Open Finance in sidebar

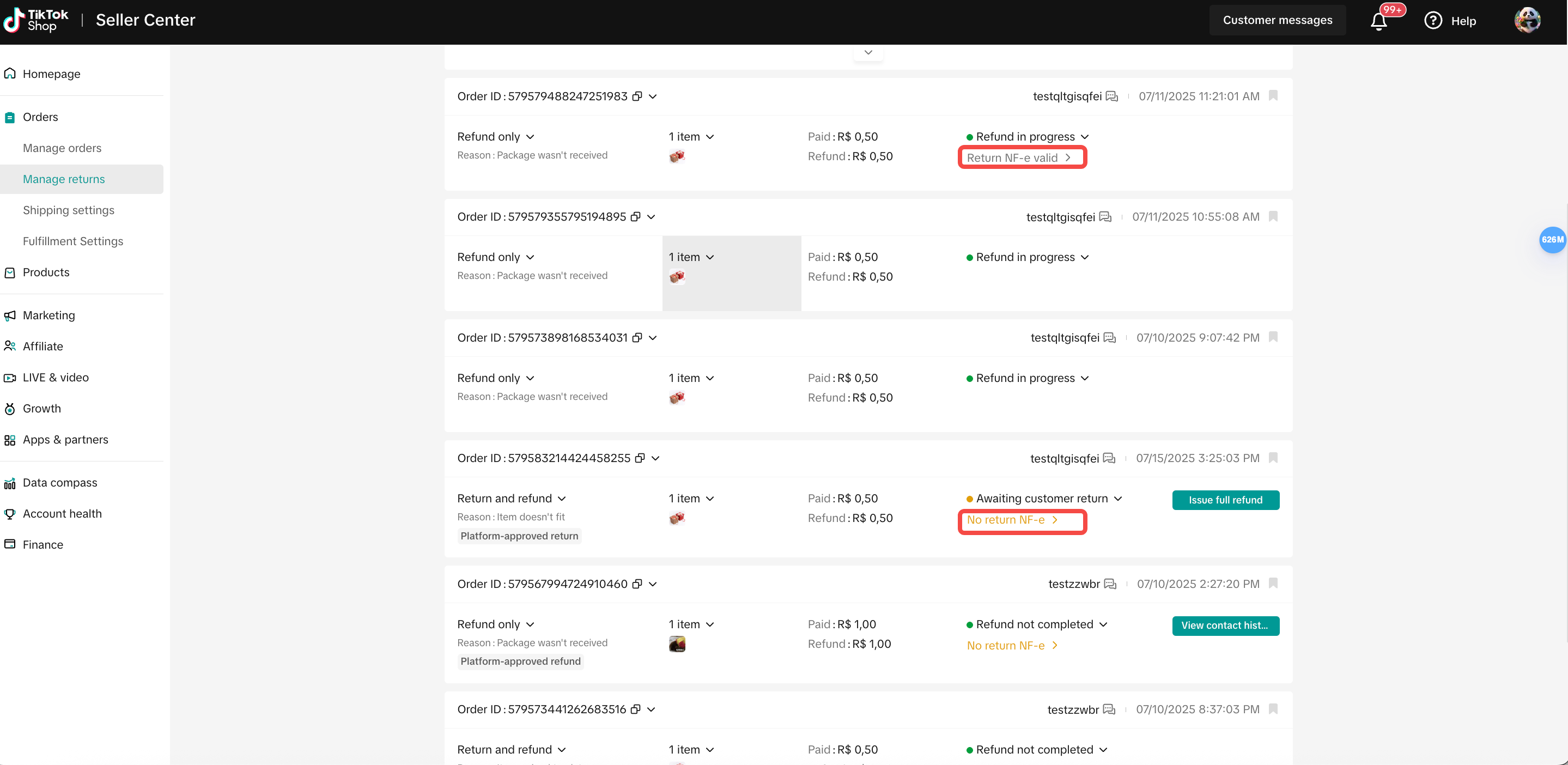click(42, 545)
